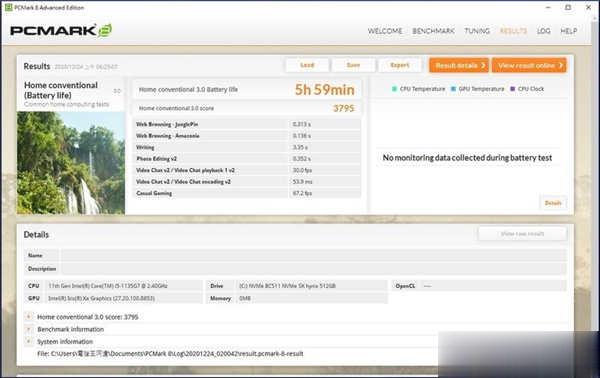Select Video Chat playback 1 v2 row

(247, 170)
